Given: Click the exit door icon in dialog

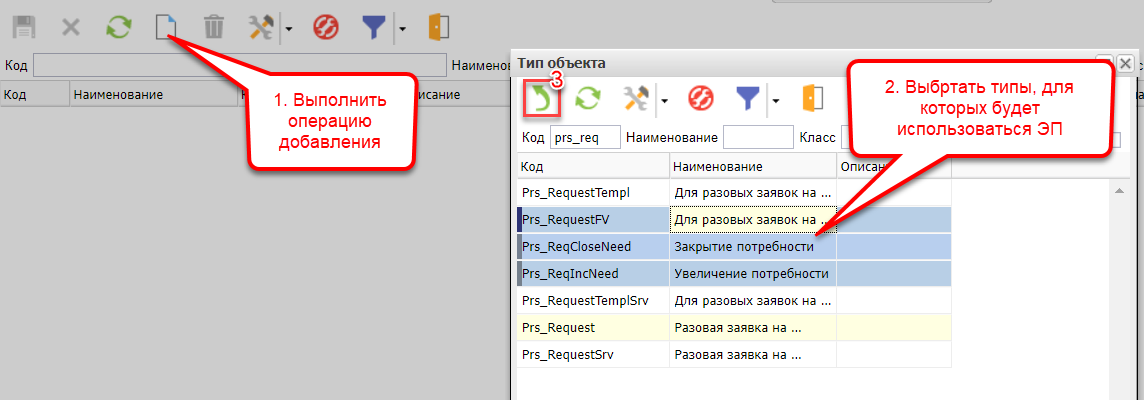Looking at the screenshot, I should pyautogui.click(x=811, y=98).
